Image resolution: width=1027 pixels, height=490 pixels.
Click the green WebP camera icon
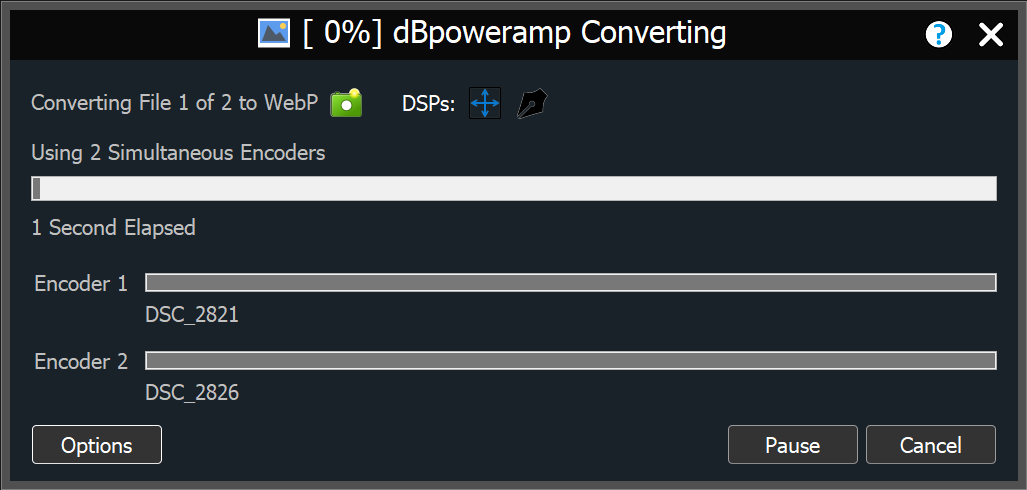[346, 103]
